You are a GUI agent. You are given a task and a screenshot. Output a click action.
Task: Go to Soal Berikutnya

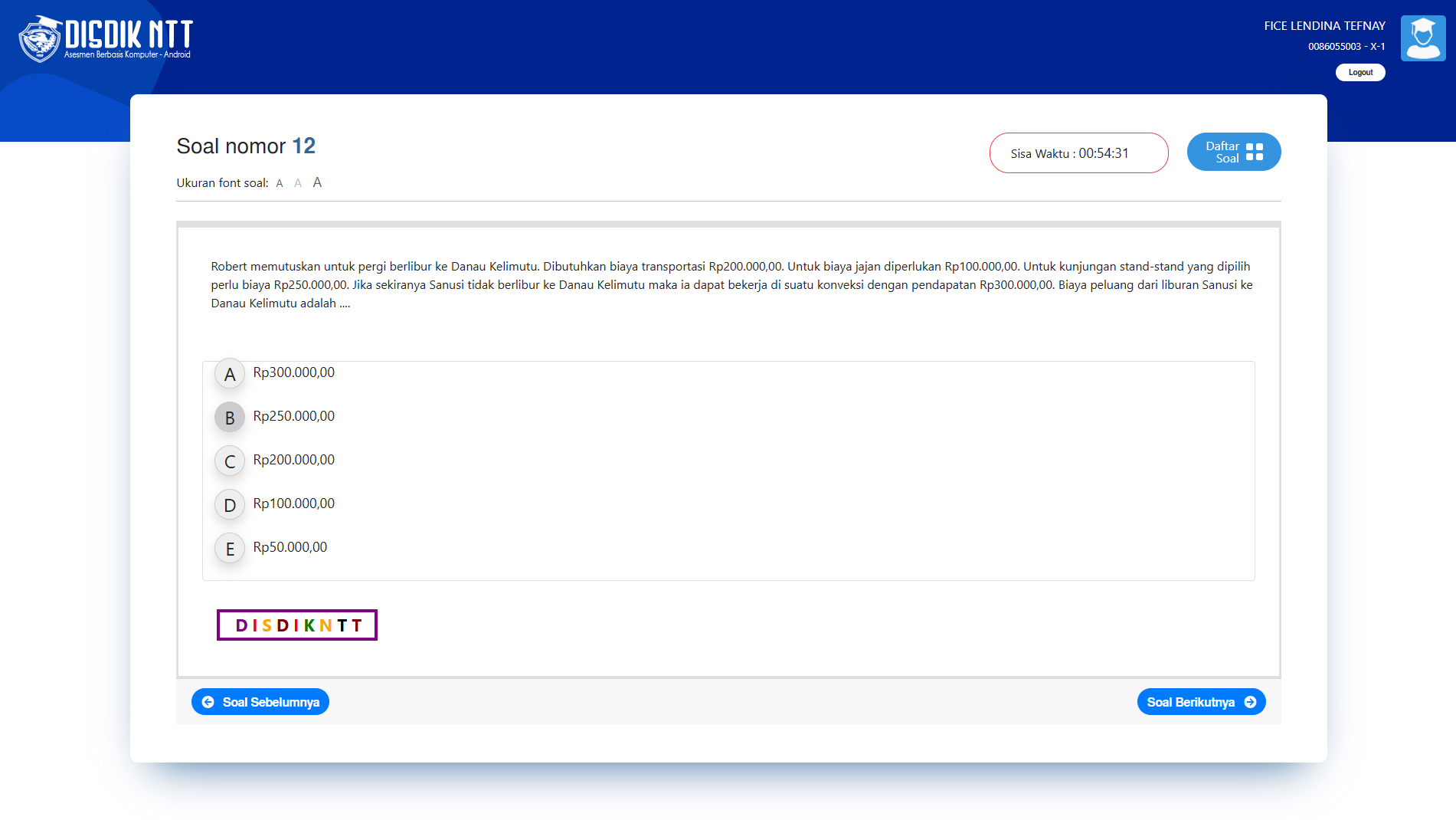1201,702
